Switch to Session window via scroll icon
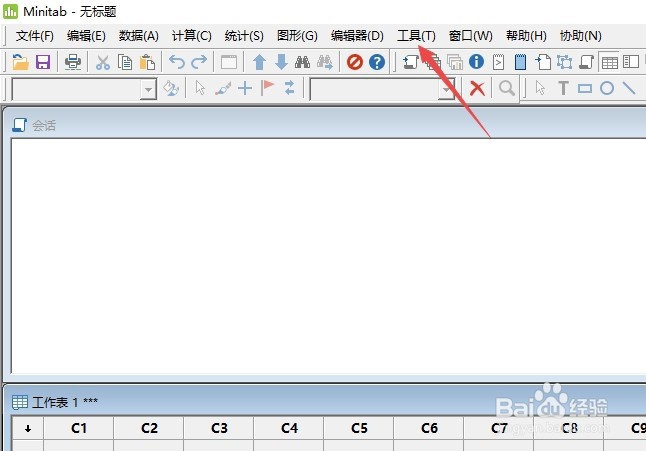The width and height of the screenshot is (646, 451). tap(587, 62)
